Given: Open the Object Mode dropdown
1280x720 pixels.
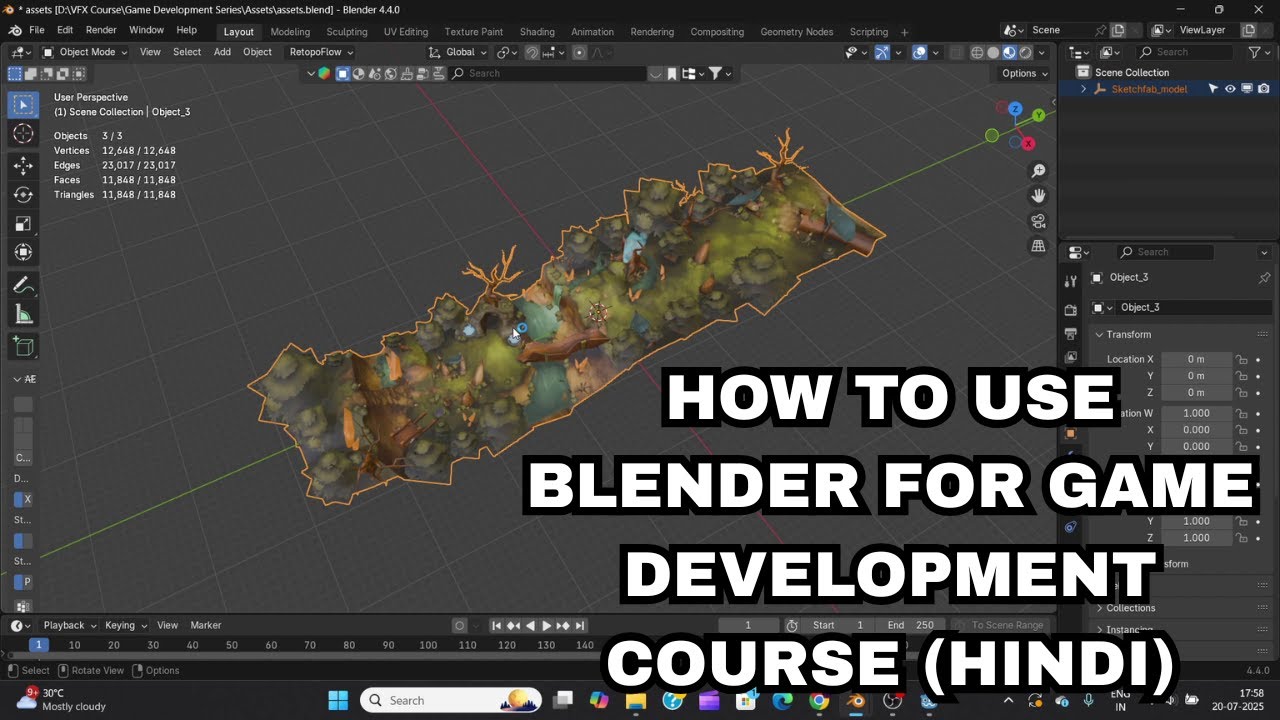Looking at the screenshot, I should (86, 52).
